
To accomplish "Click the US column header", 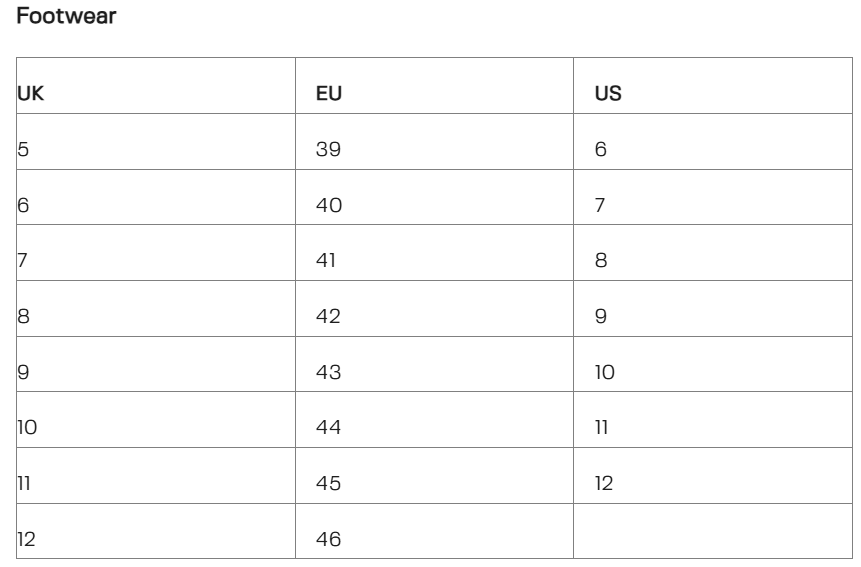I will pyautogui.click(x=606, y=96).
